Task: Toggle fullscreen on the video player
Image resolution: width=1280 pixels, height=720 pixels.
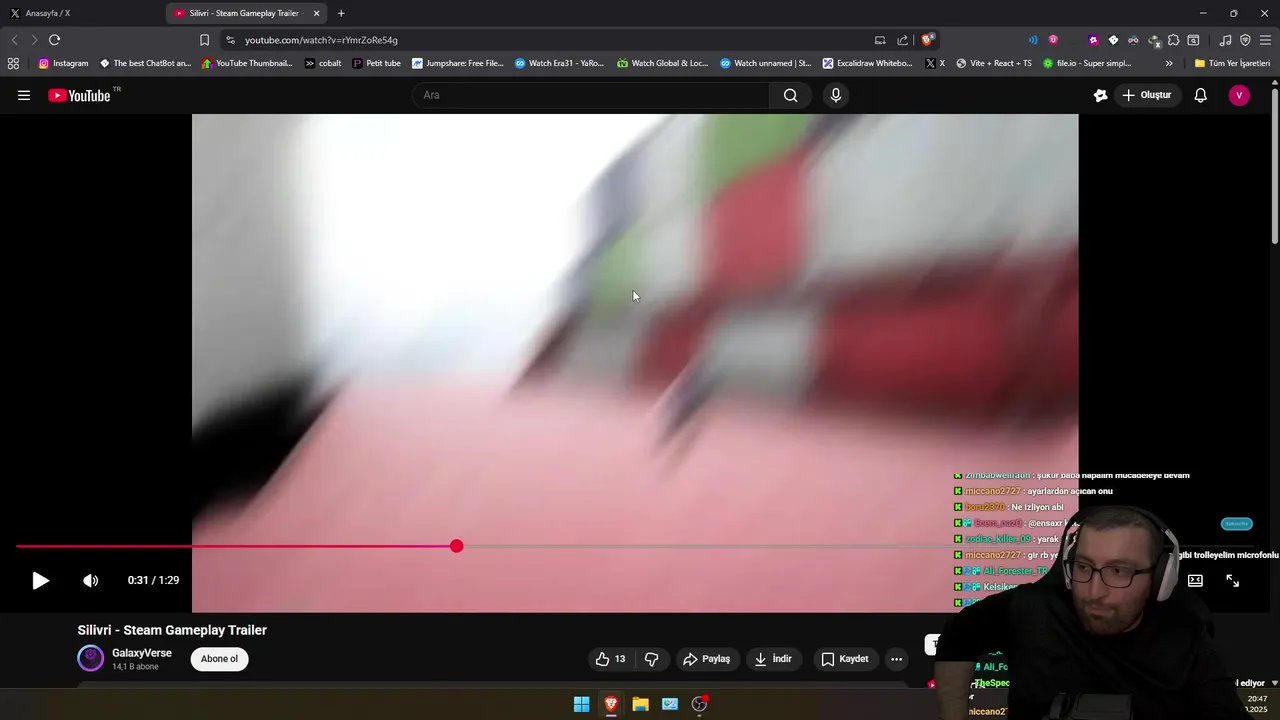Action: click(x=1232, y=580)
